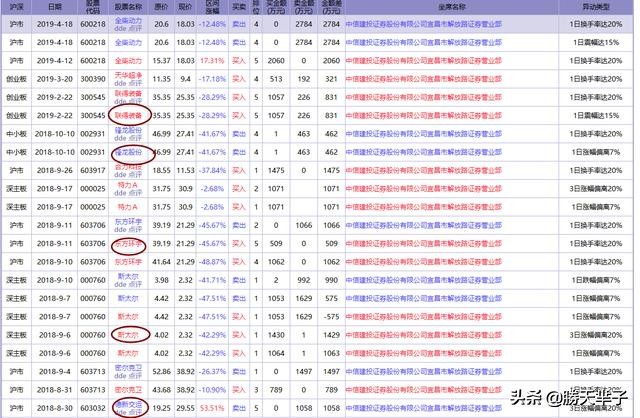Select date cell 2019-3-20
Screen dimensions: 640x418
pyautogui.click(x=55, y=79)
